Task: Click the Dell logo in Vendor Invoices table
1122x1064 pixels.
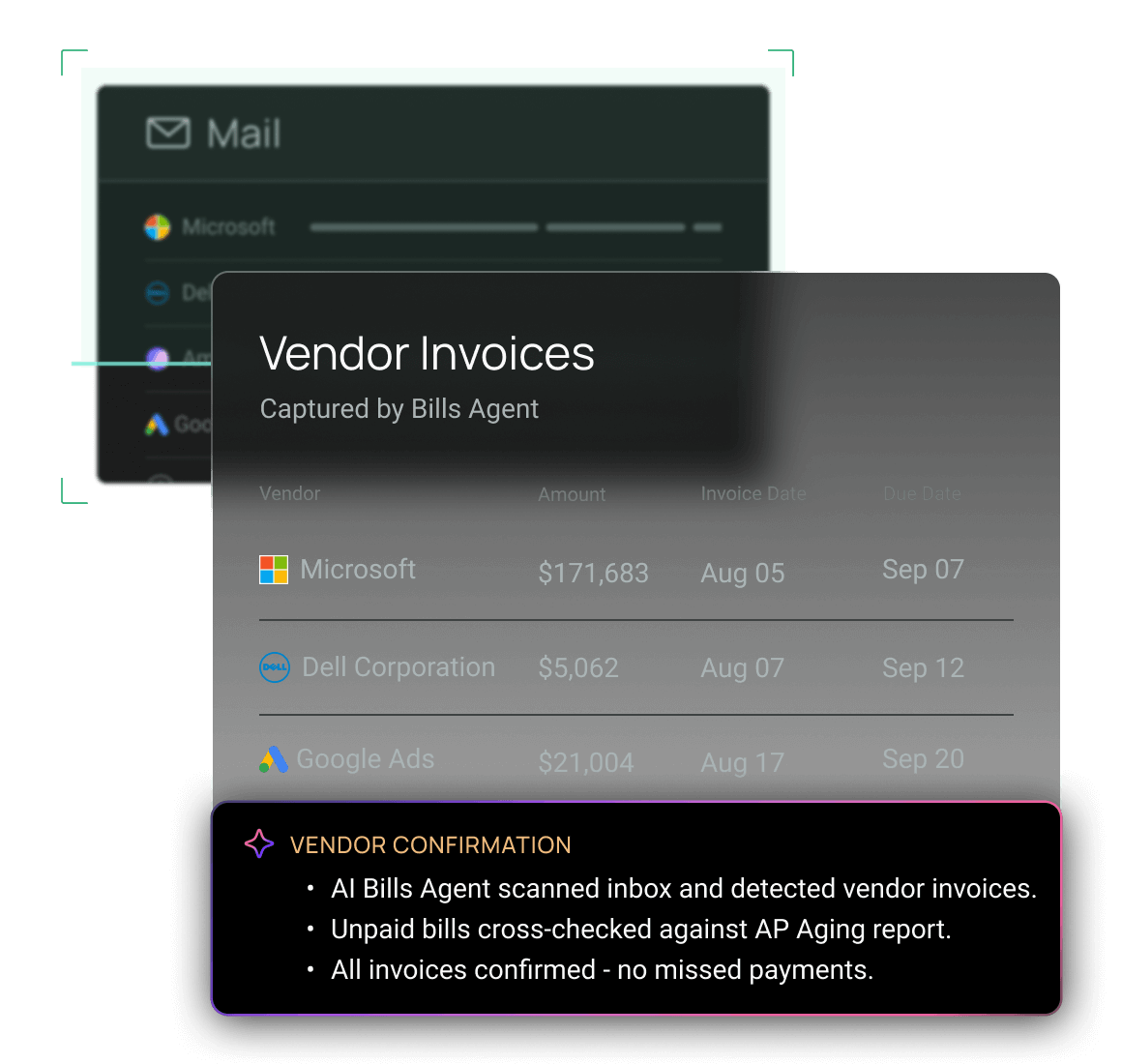Action: 274,666
